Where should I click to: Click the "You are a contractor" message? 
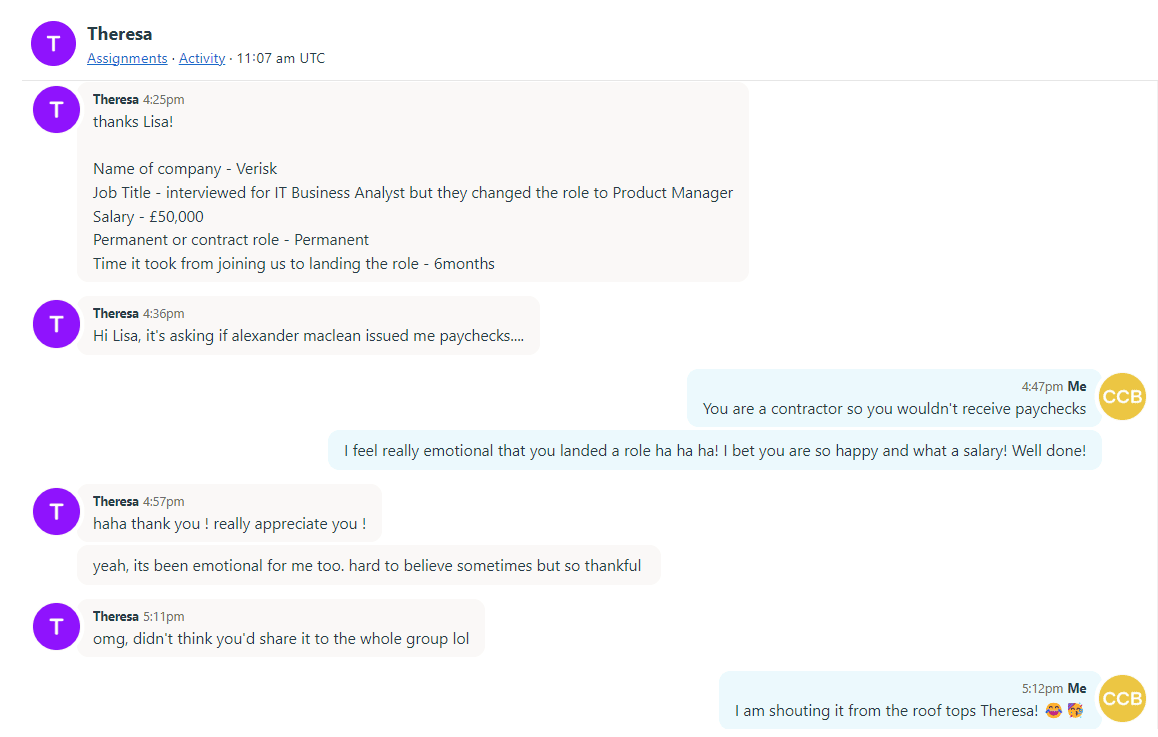point(893,408)
